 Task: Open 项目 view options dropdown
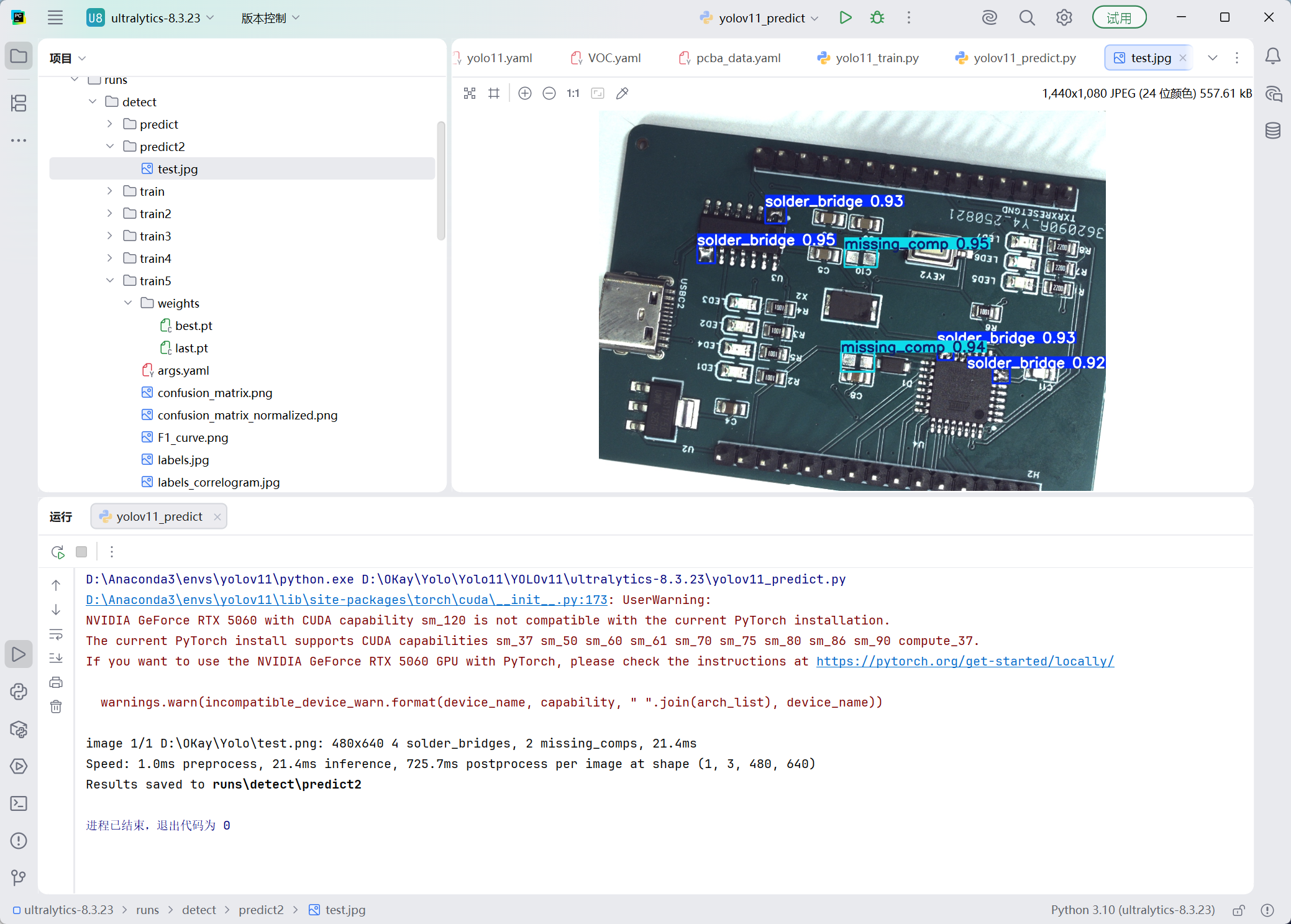[67, 58]
